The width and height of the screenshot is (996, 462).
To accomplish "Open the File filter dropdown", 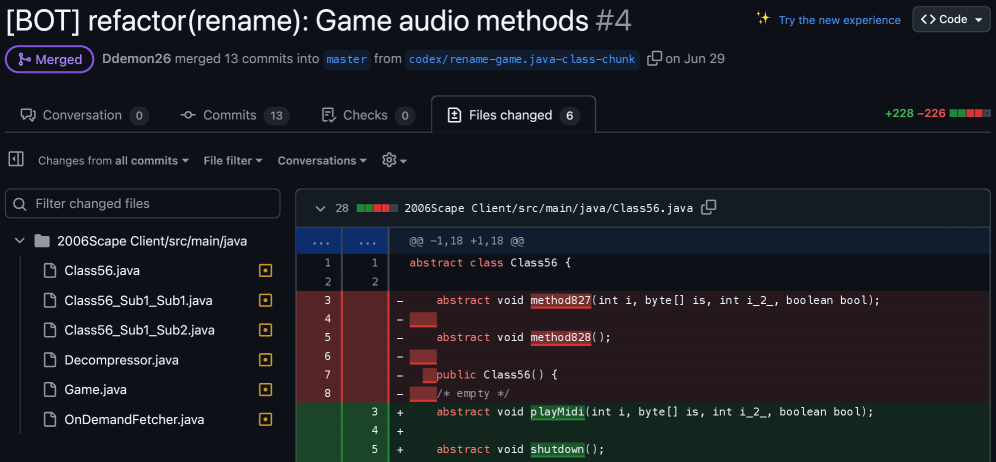I will pyautogui.click(x=233, y=161).
